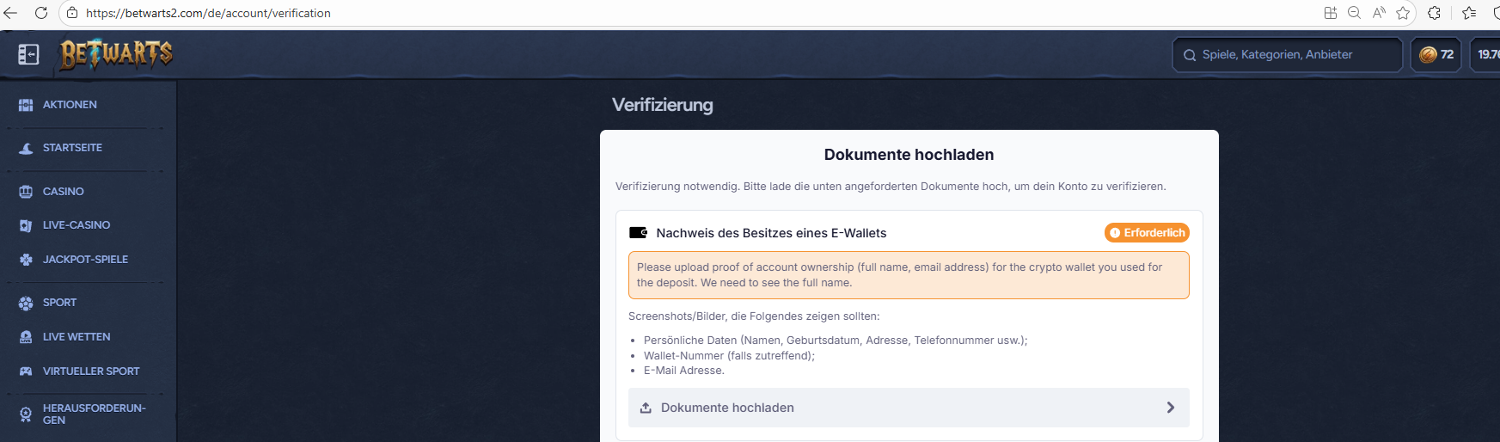Refresh the page in the browser
This screenshot has width=1500, height=442.
tap(41, 13)
